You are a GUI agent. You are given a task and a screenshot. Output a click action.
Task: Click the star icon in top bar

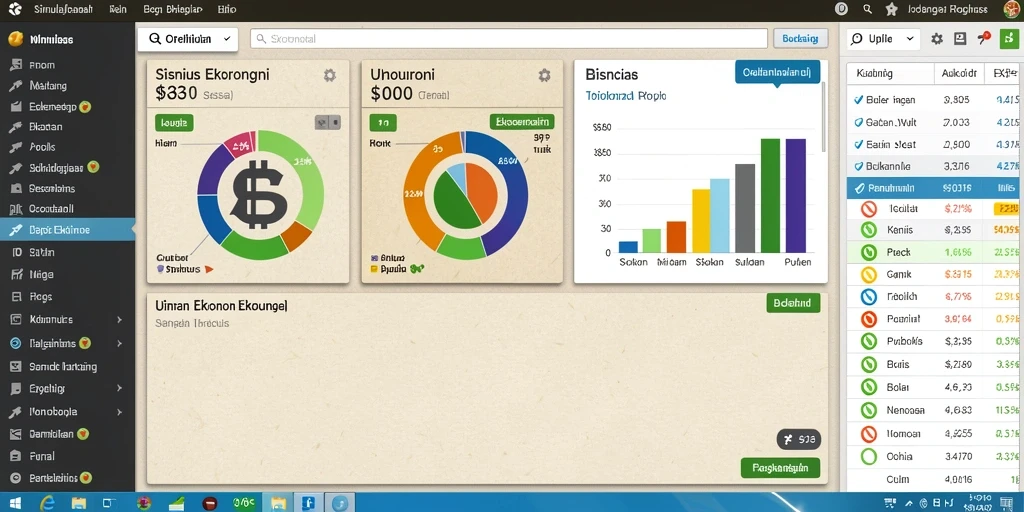pos(891,9)
